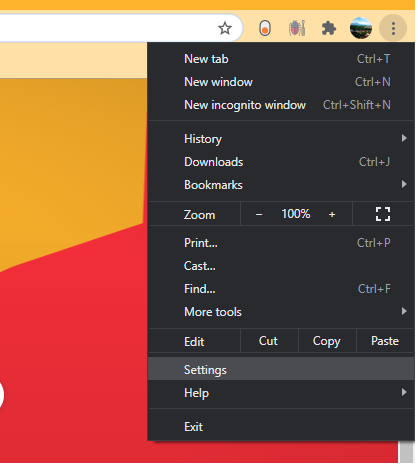Click the Copy button in Edit row

click(328, 342)
